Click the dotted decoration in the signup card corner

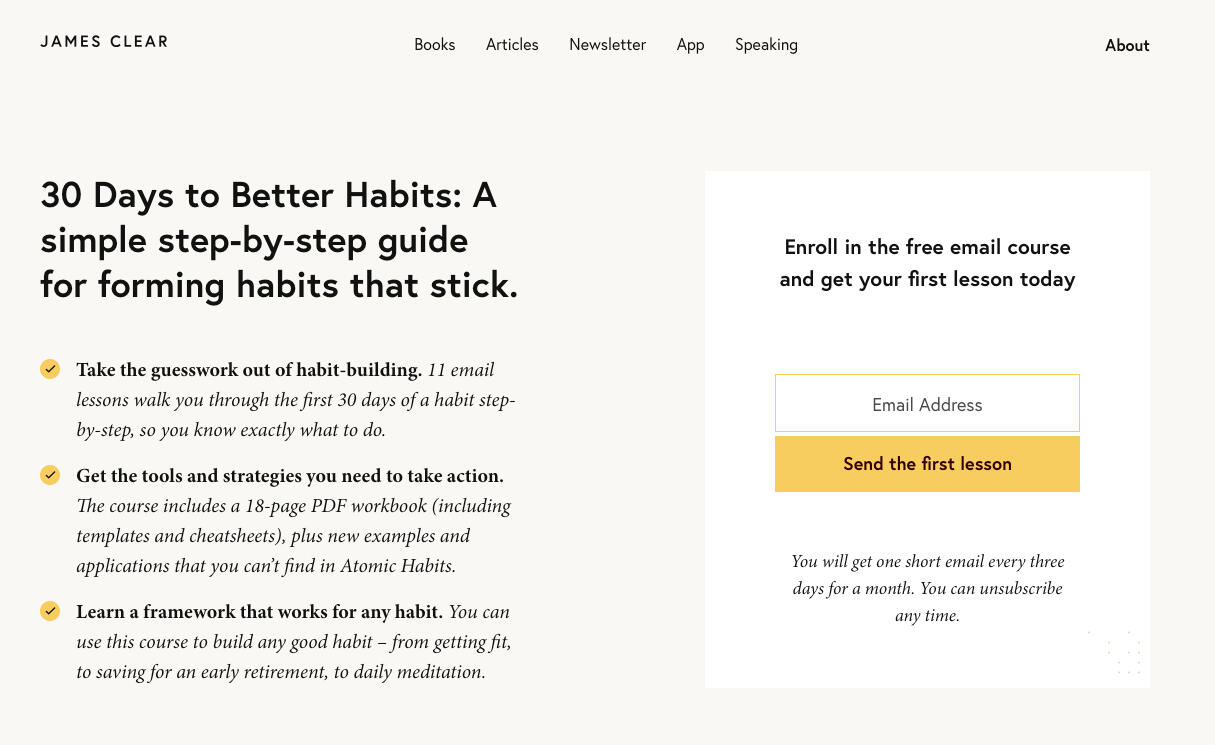tap(1120, 653)
